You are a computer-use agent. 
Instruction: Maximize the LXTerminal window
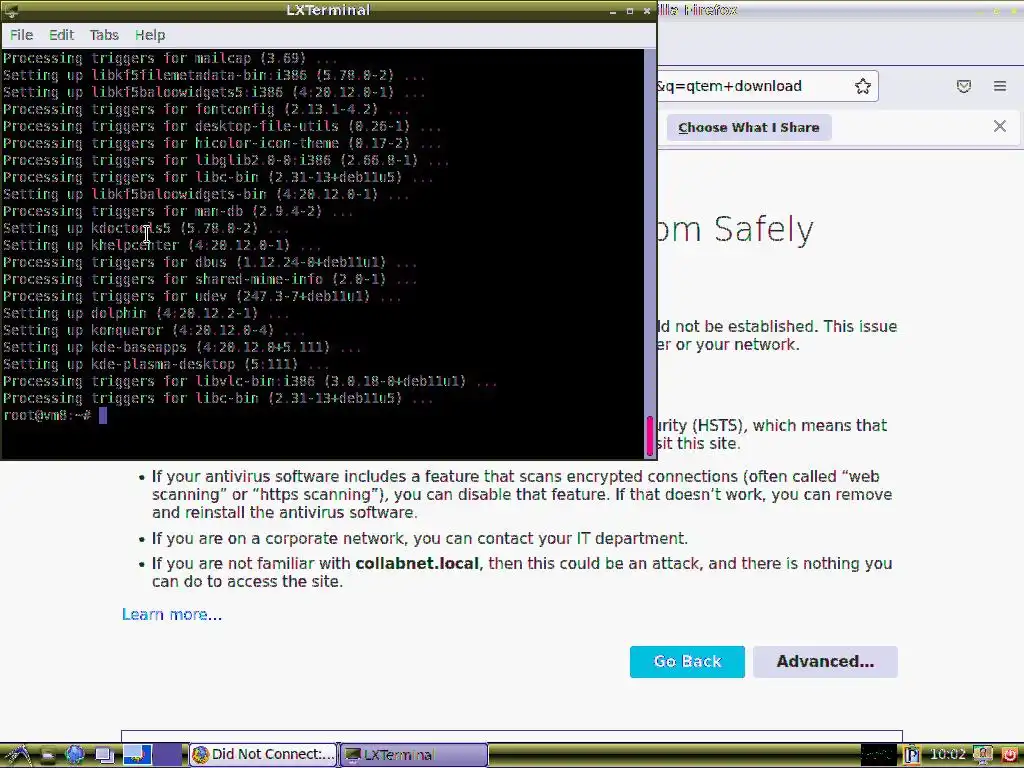[630, 11]
